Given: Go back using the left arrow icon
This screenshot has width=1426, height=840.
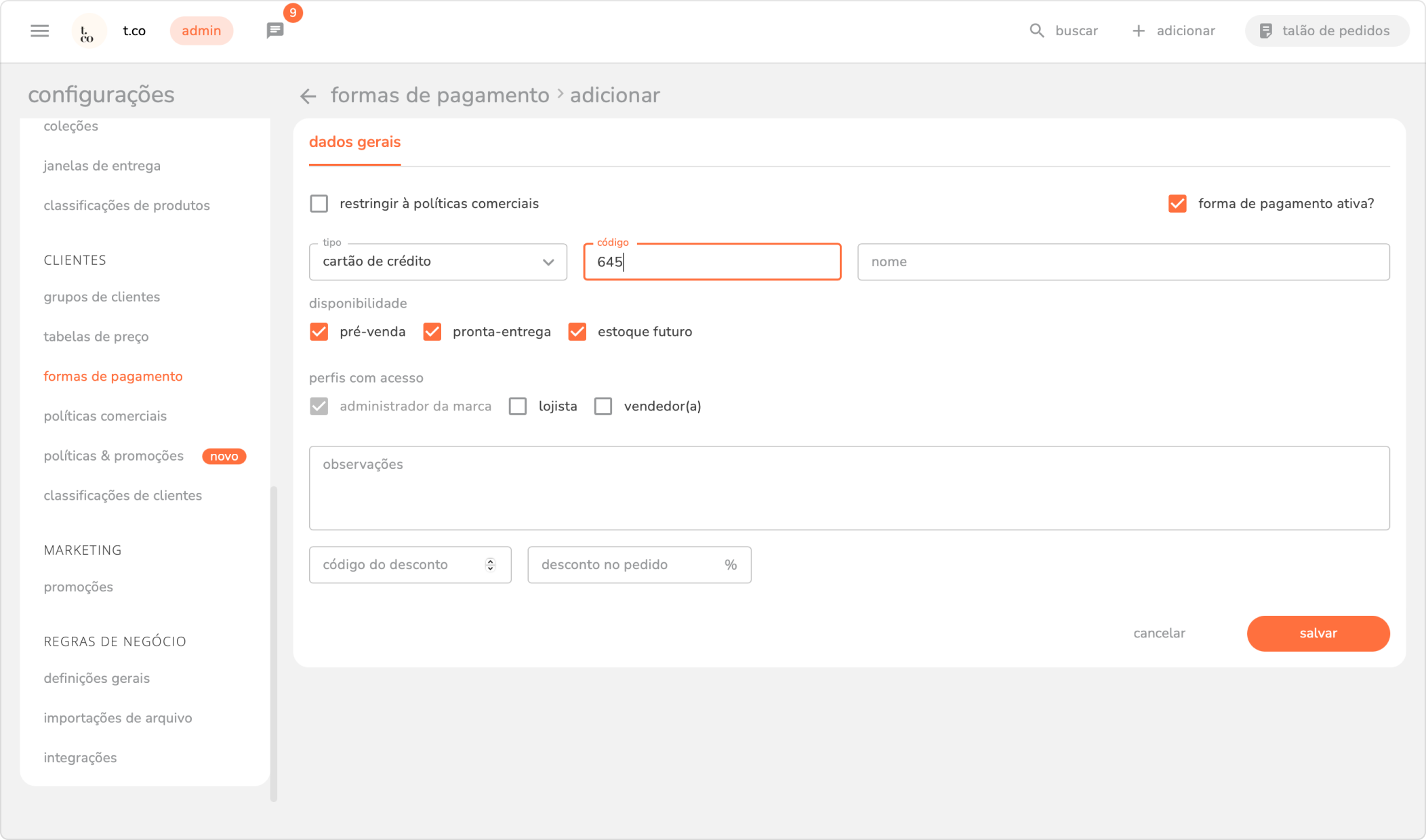Looking at the screenshot, I should point(308,96).
